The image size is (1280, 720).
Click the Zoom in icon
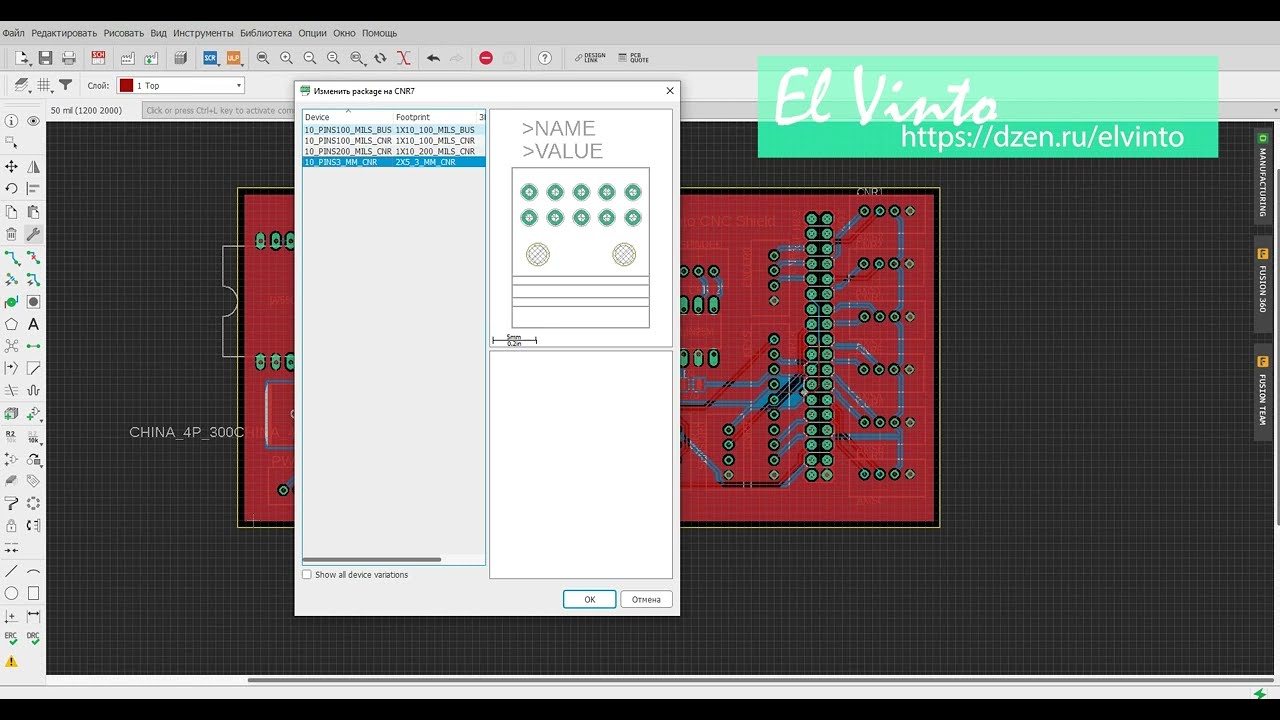286,58
